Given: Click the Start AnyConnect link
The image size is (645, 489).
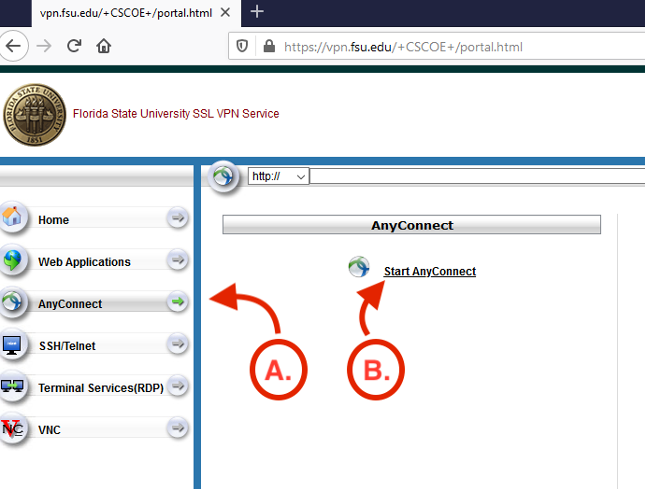Looking at the screenshot, I should click(430, 271).
